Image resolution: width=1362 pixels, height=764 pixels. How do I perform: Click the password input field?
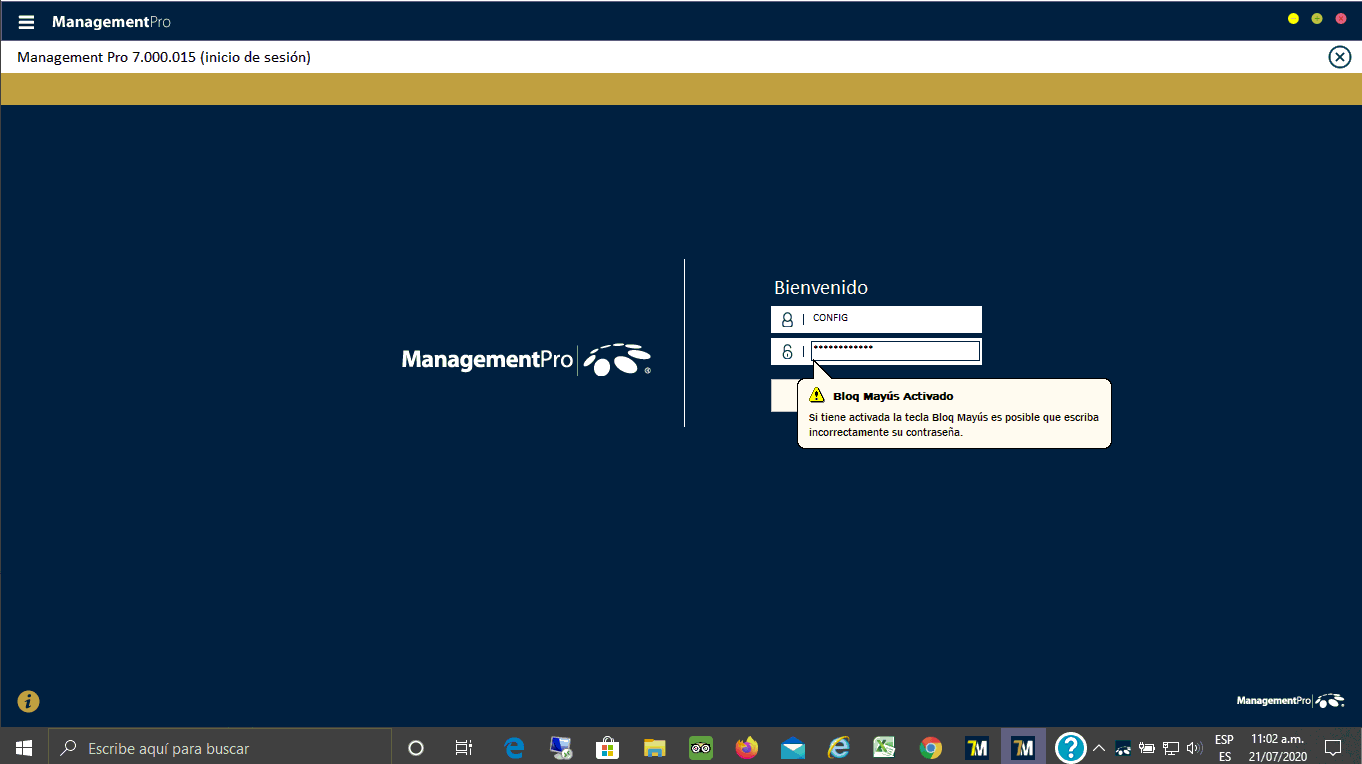point(894,351)
